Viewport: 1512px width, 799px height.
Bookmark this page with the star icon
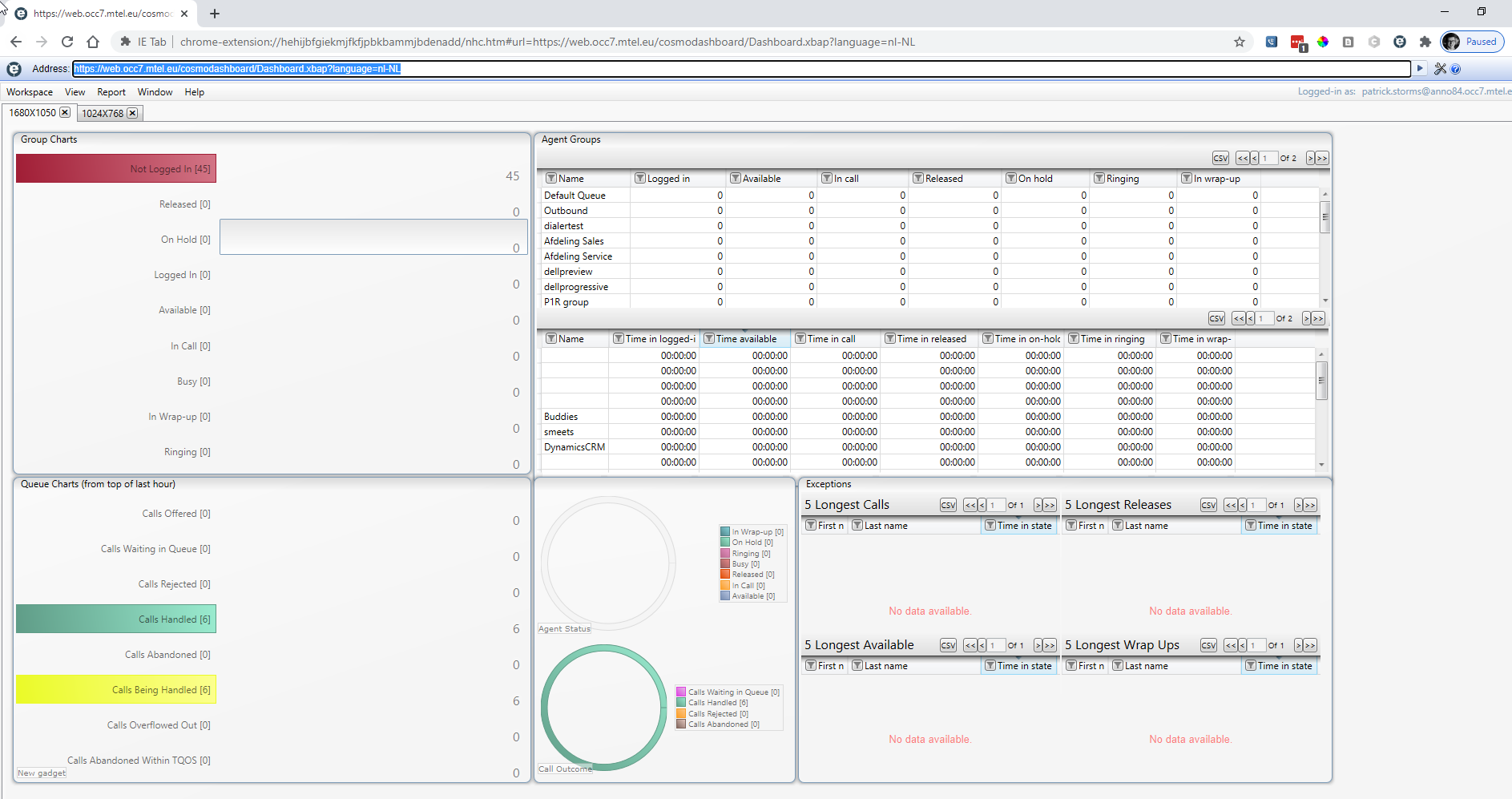[x=1240, y=42]
